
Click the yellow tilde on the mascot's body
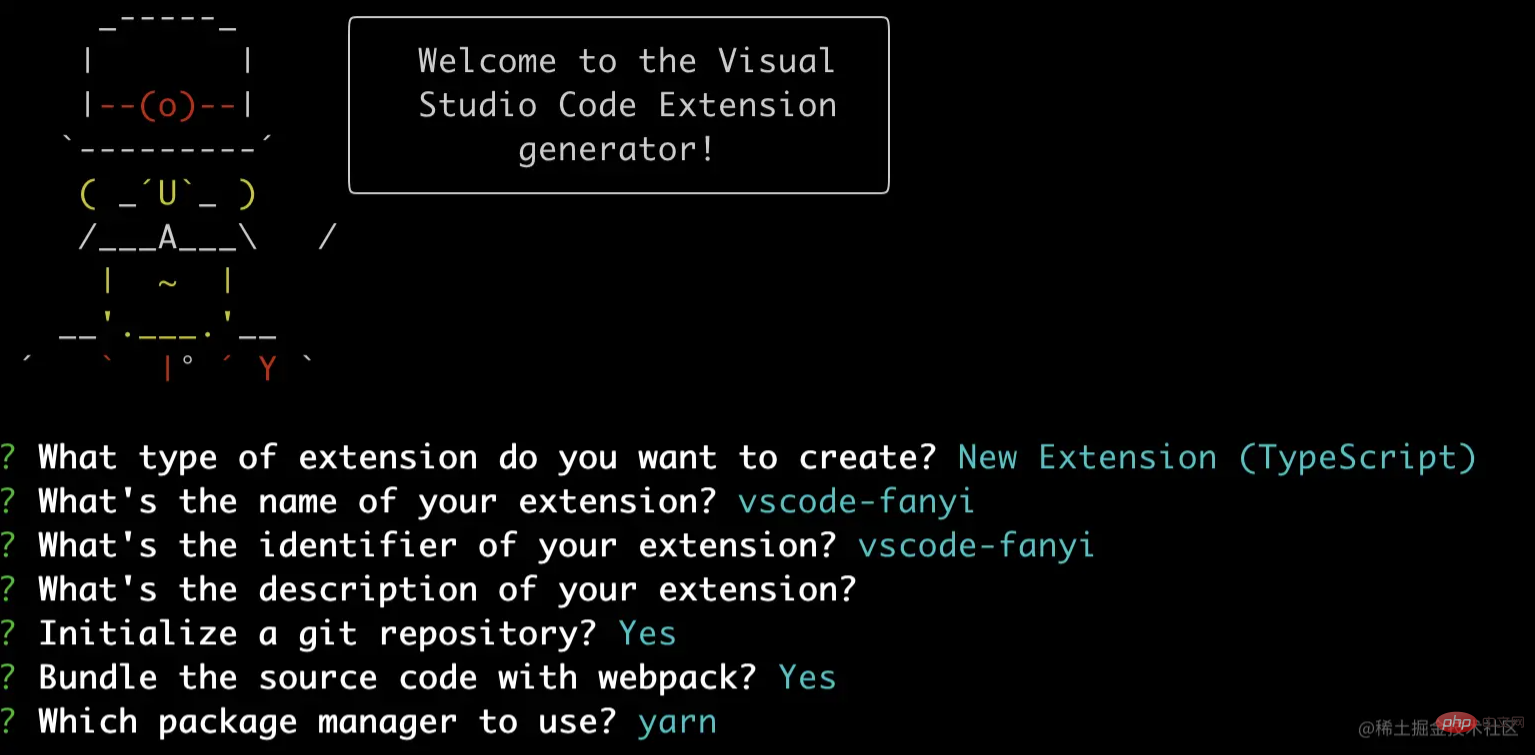[x=167, y=282]
